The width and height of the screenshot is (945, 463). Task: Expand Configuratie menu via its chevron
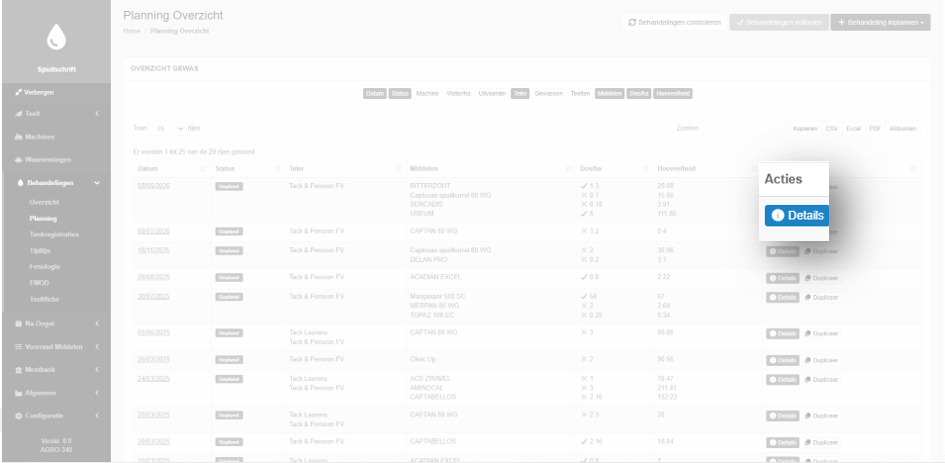coord(97,416)
